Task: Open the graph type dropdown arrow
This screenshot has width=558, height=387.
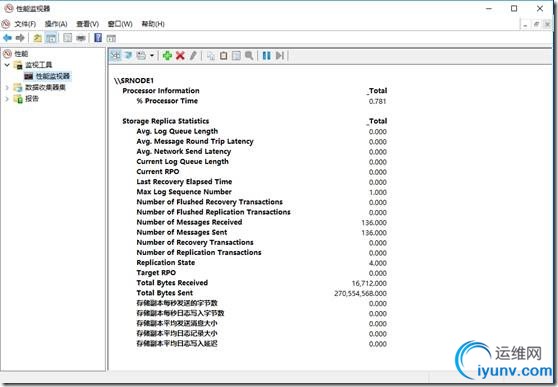Action: [x=152, y=56]
